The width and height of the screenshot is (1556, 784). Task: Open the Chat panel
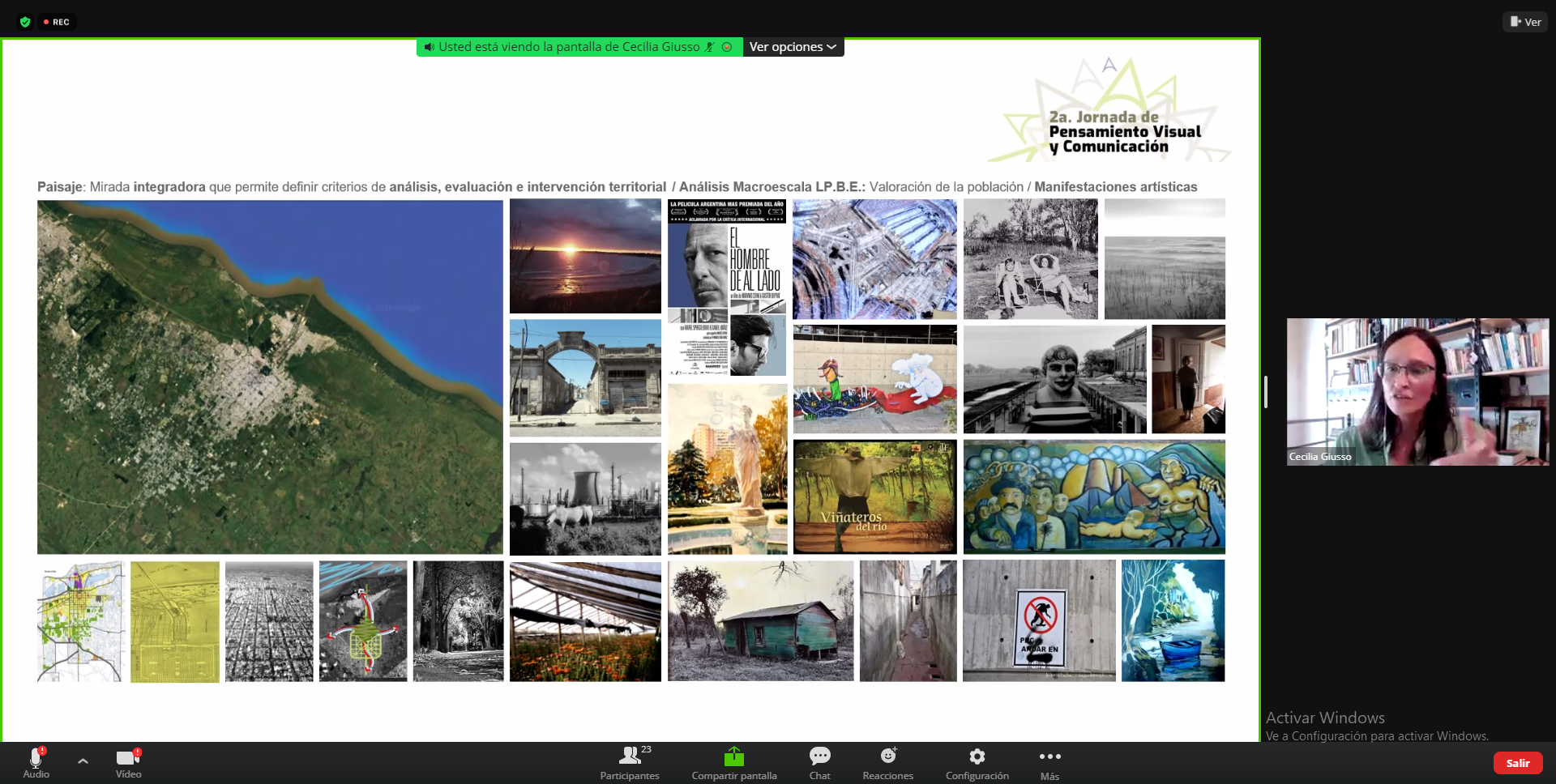(x=819, y=763)
